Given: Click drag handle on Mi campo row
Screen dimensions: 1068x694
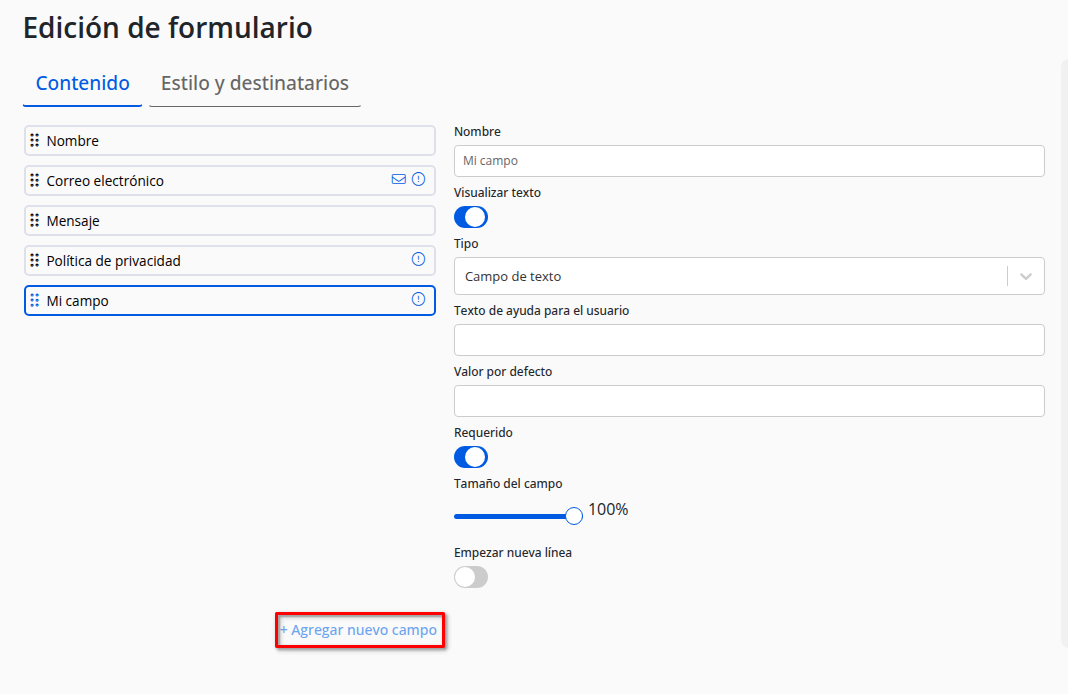Looking at the screenshot, I should (35, 301).
